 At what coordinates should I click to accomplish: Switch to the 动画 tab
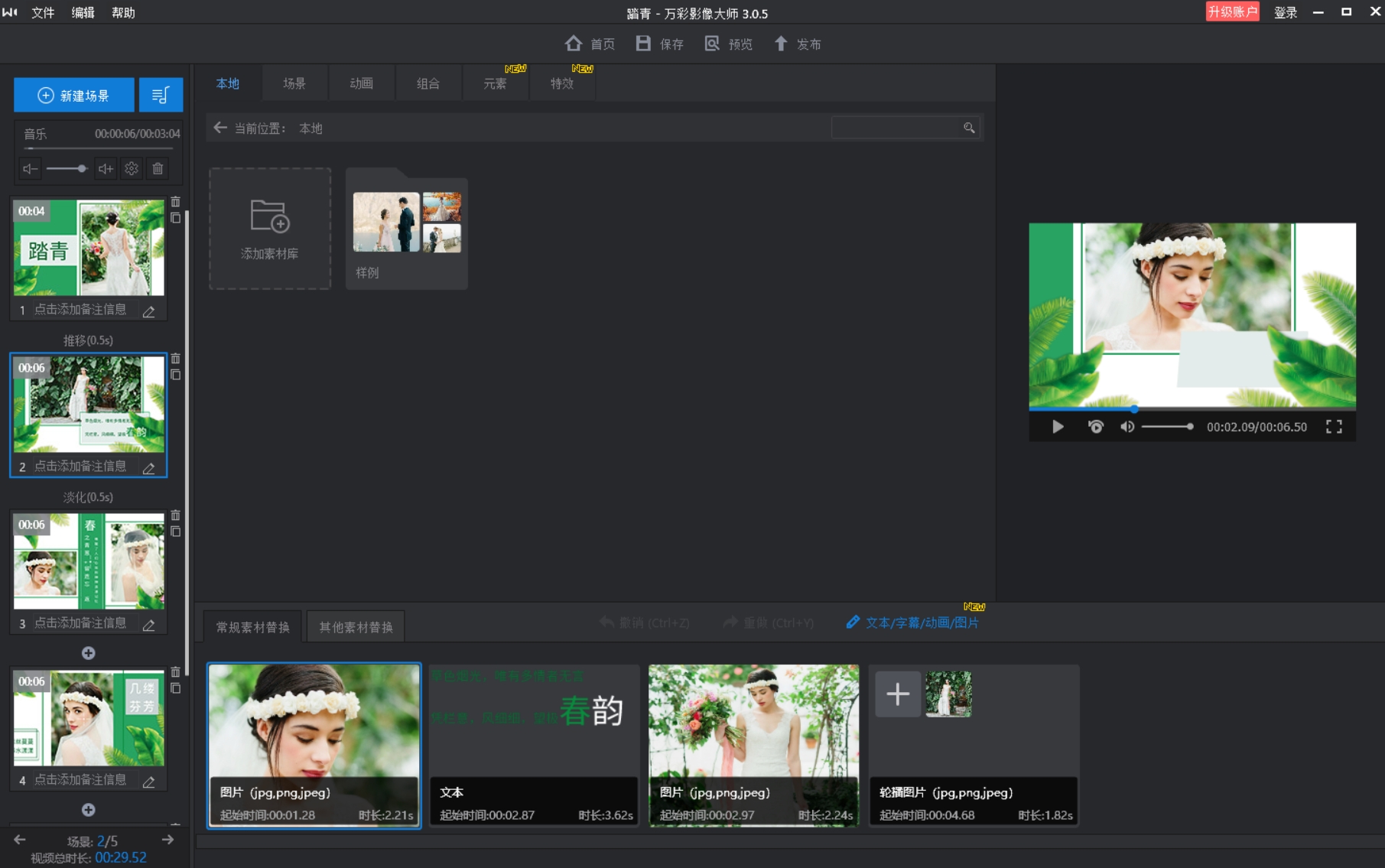point(361,83)
